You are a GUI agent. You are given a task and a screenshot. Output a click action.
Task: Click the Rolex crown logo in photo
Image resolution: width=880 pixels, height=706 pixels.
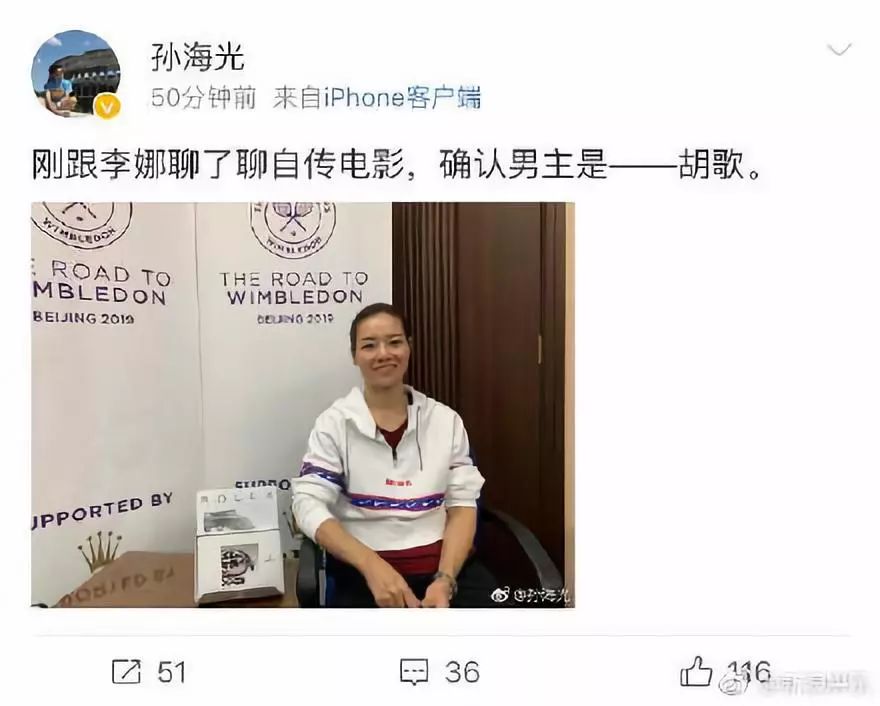pos(100,551)
